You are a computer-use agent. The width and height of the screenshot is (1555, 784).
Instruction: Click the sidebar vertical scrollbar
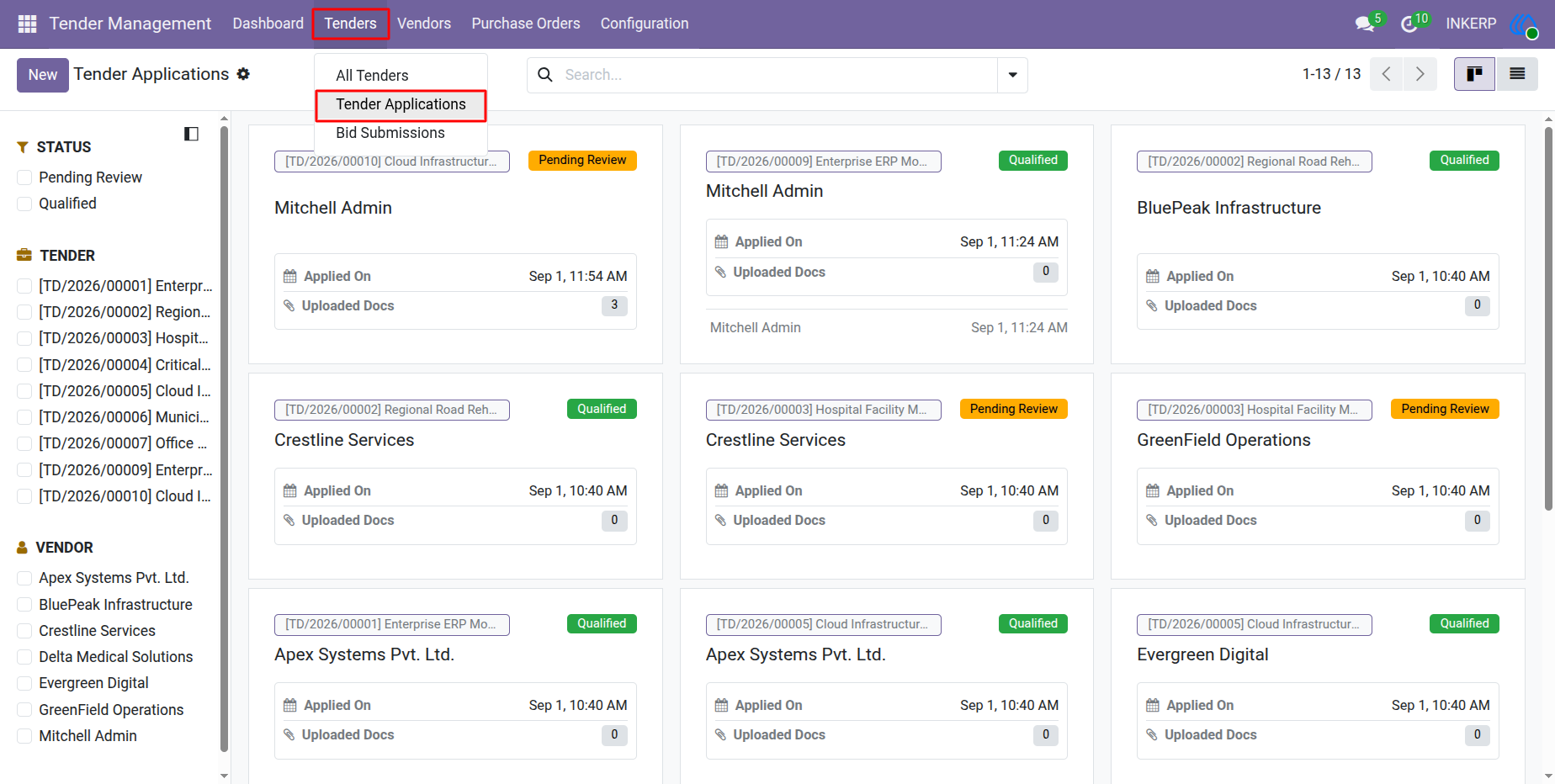click(x=224, y=437)
